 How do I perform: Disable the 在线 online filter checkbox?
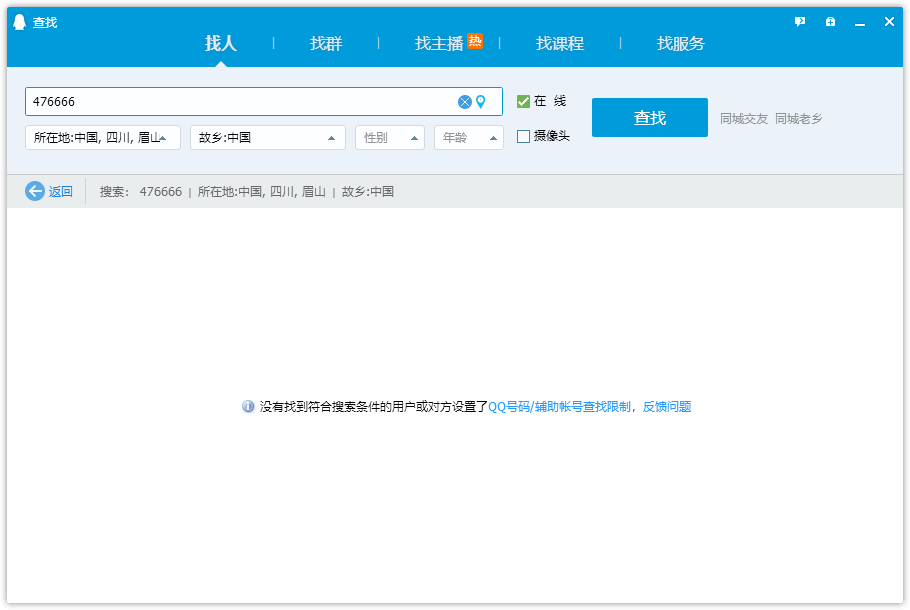(521, 100)
